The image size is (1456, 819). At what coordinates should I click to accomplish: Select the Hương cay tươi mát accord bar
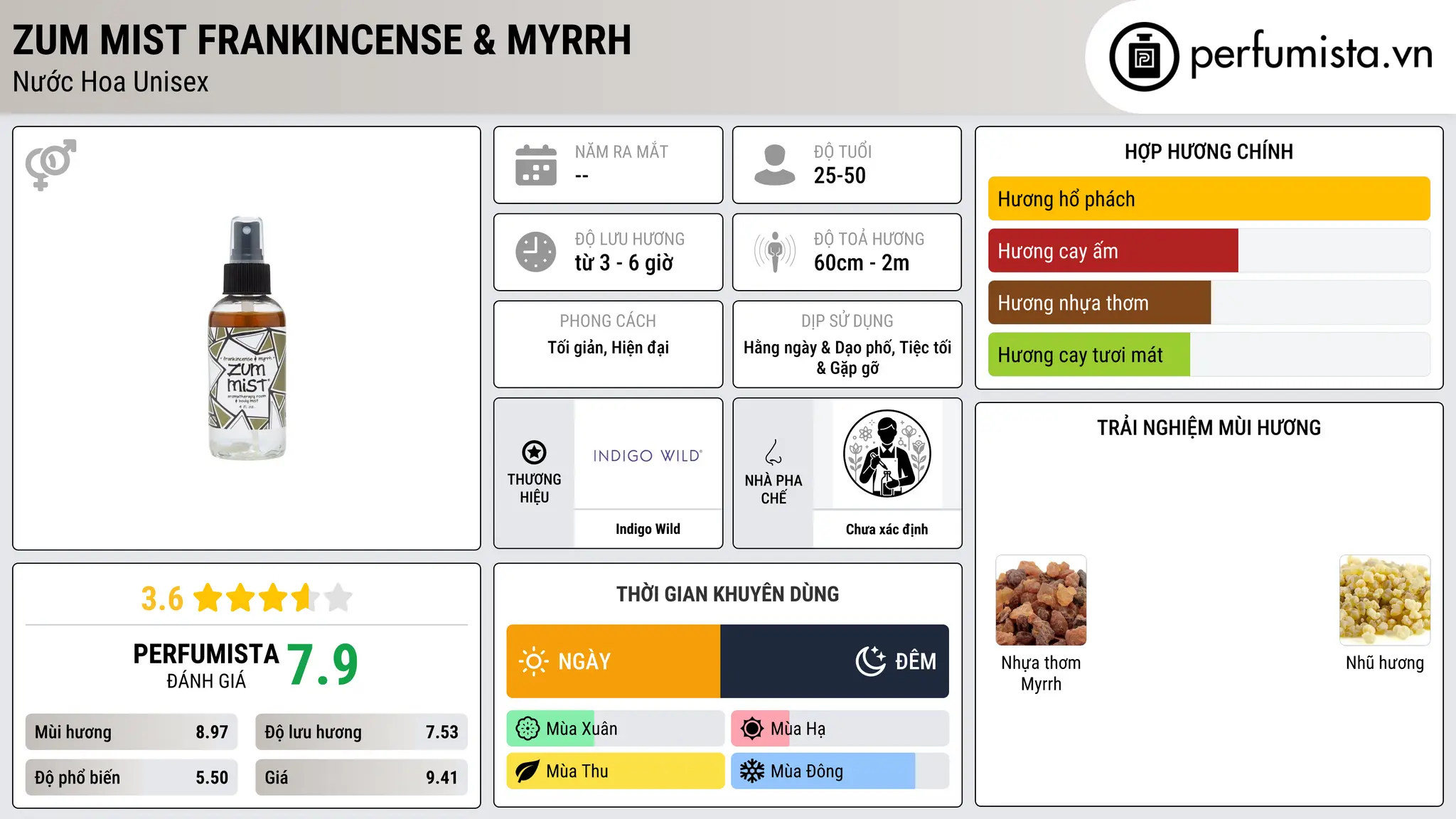[x=1209, y=355]
